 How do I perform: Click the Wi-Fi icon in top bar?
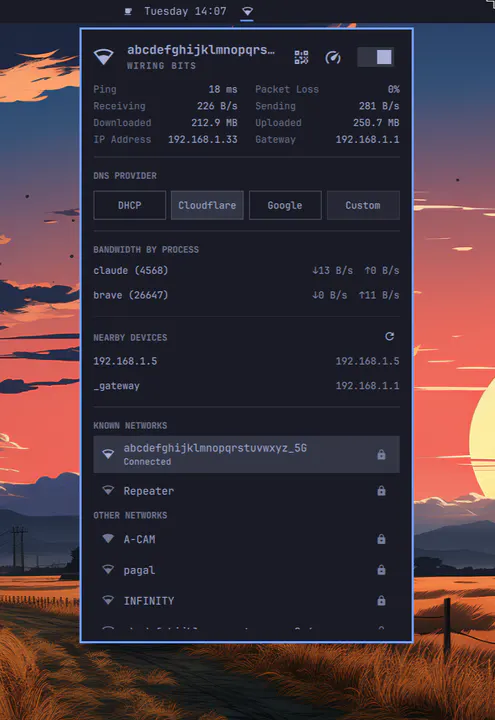click(x=247, y=11)
